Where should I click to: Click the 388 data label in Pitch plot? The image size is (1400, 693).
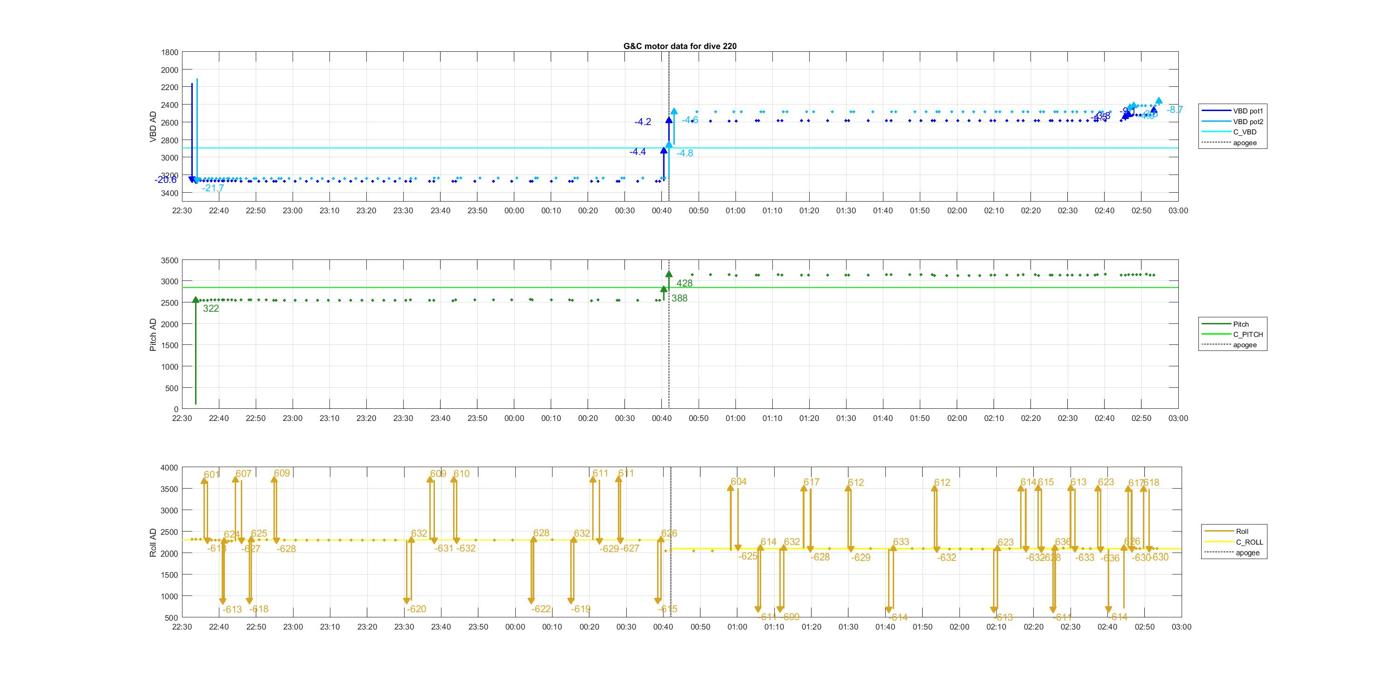[x=679, y=299]
